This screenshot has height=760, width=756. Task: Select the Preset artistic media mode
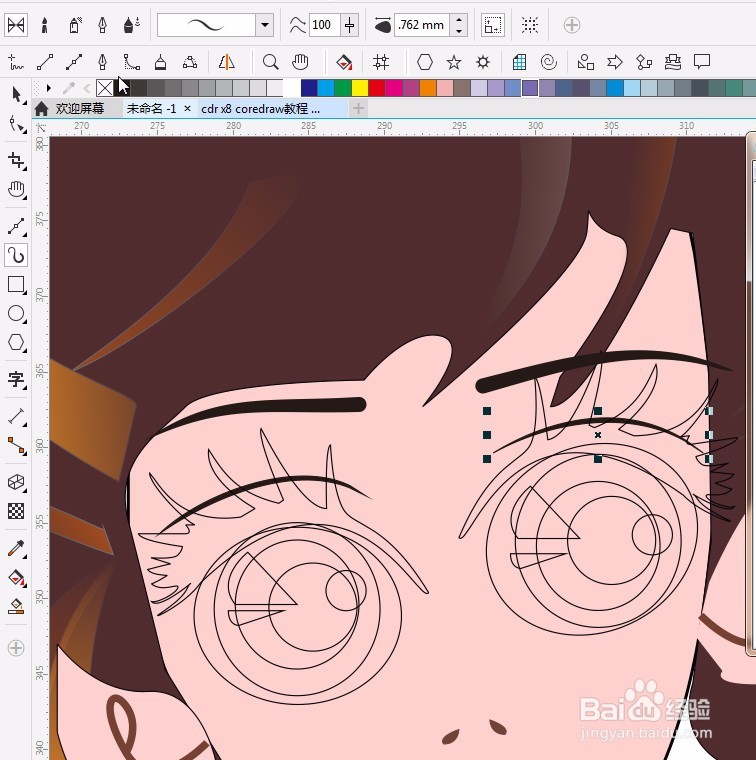coord(16,25)
